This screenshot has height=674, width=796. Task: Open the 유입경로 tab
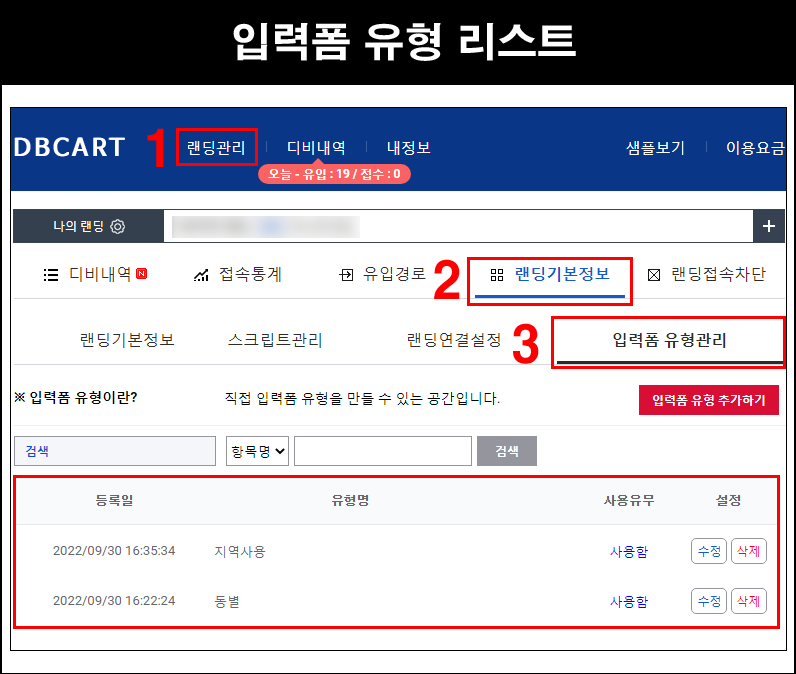[383, 274]
